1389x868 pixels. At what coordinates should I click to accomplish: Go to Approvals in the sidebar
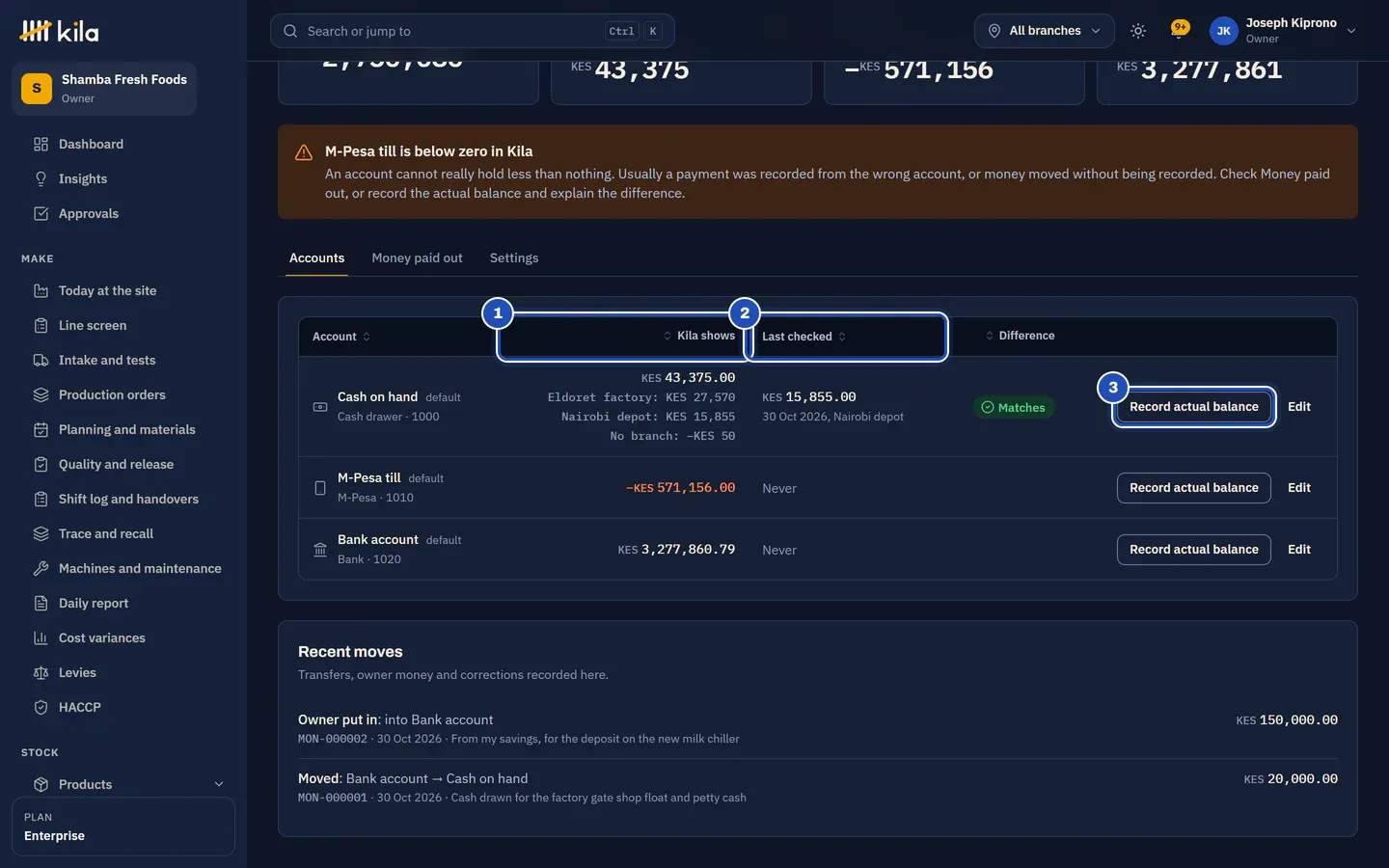(123, 213)
